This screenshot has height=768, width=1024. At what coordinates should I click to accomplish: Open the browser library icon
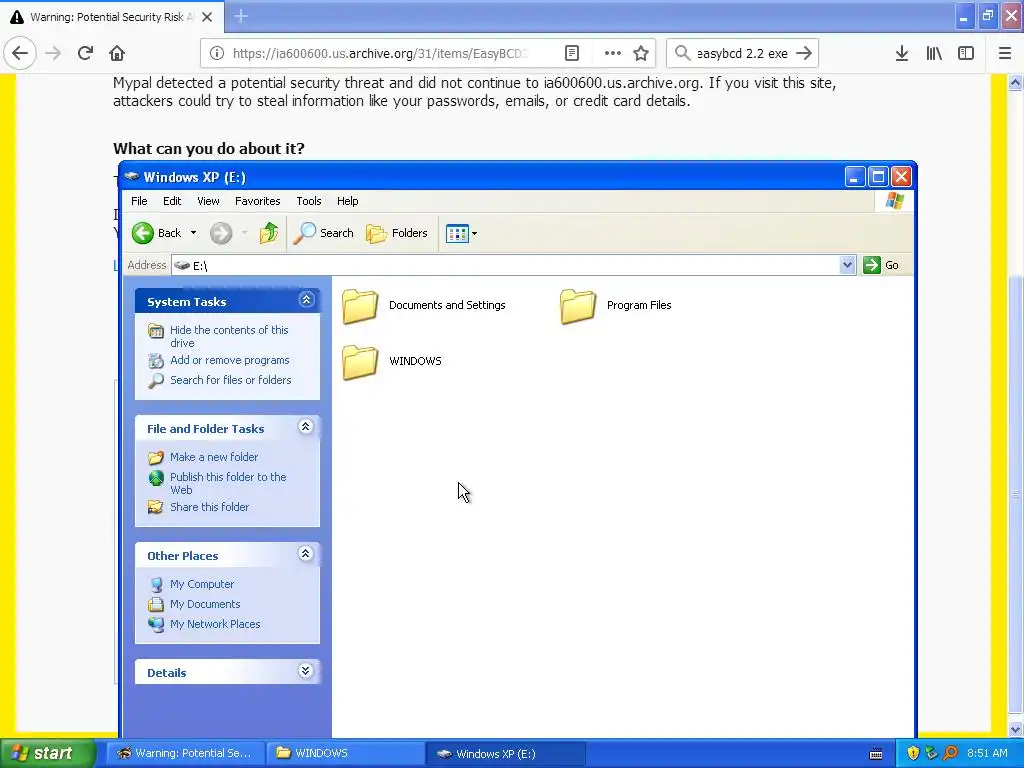pyautogui.click(x=934, y=54)
